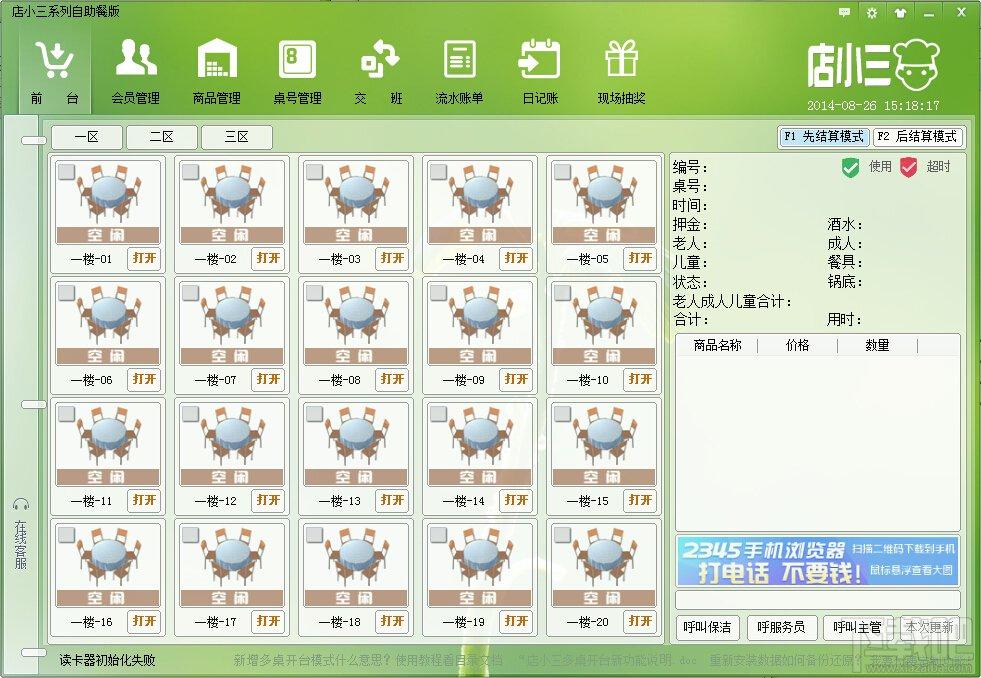Click 打开 button for table 一楼-18
981x678 pixels.
click(x=392, y=621)
